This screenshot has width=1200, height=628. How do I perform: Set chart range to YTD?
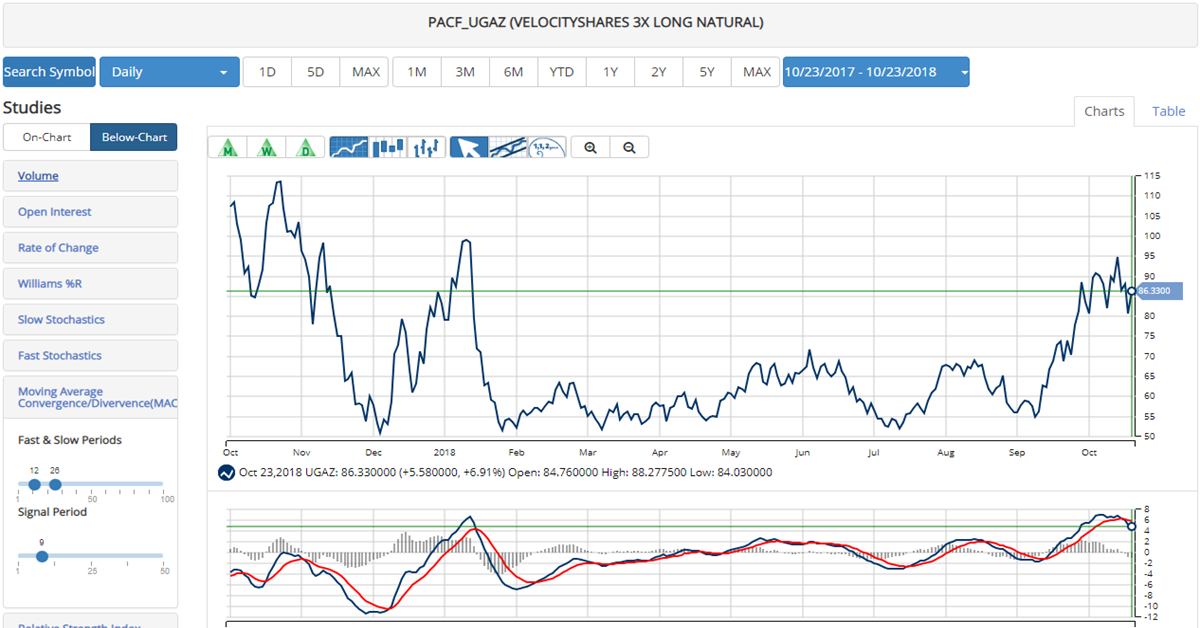pyautogui.click(x=561, y=71)
